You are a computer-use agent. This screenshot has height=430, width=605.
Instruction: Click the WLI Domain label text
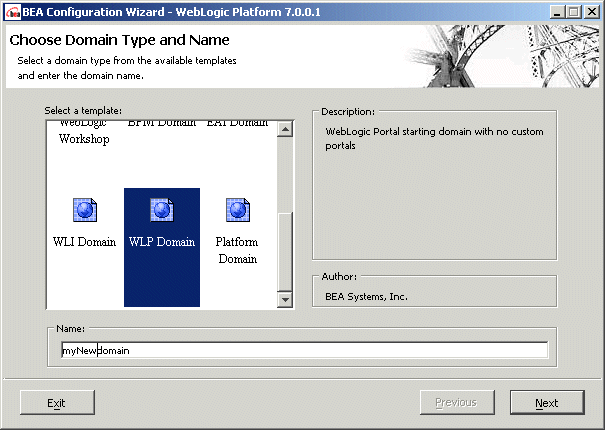click(84, 242)
